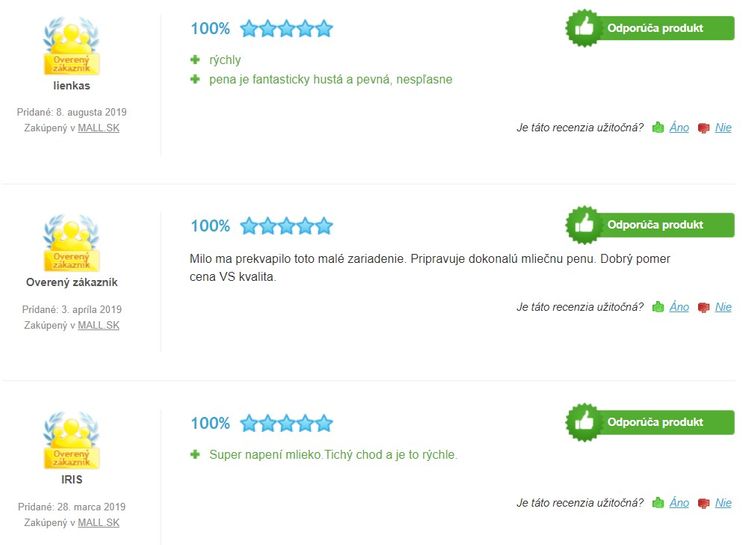Vote Nie on the April 2019 review
Screen dimensions: 750x545
click(x=723, y=307)
